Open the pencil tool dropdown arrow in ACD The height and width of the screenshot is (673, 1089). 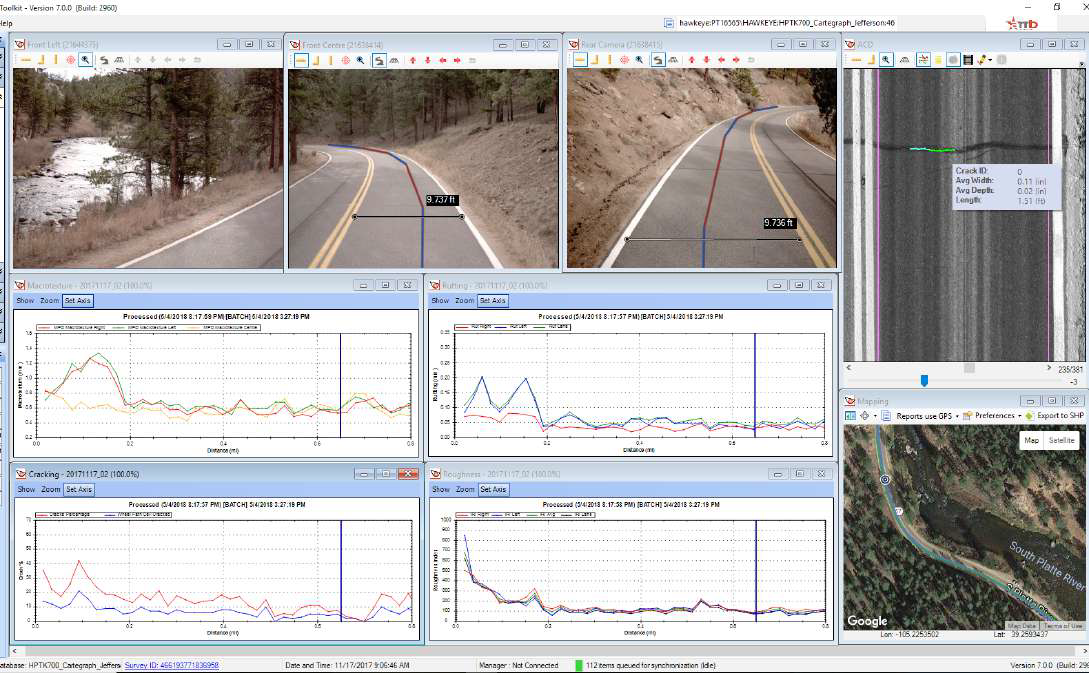(992, 60)
